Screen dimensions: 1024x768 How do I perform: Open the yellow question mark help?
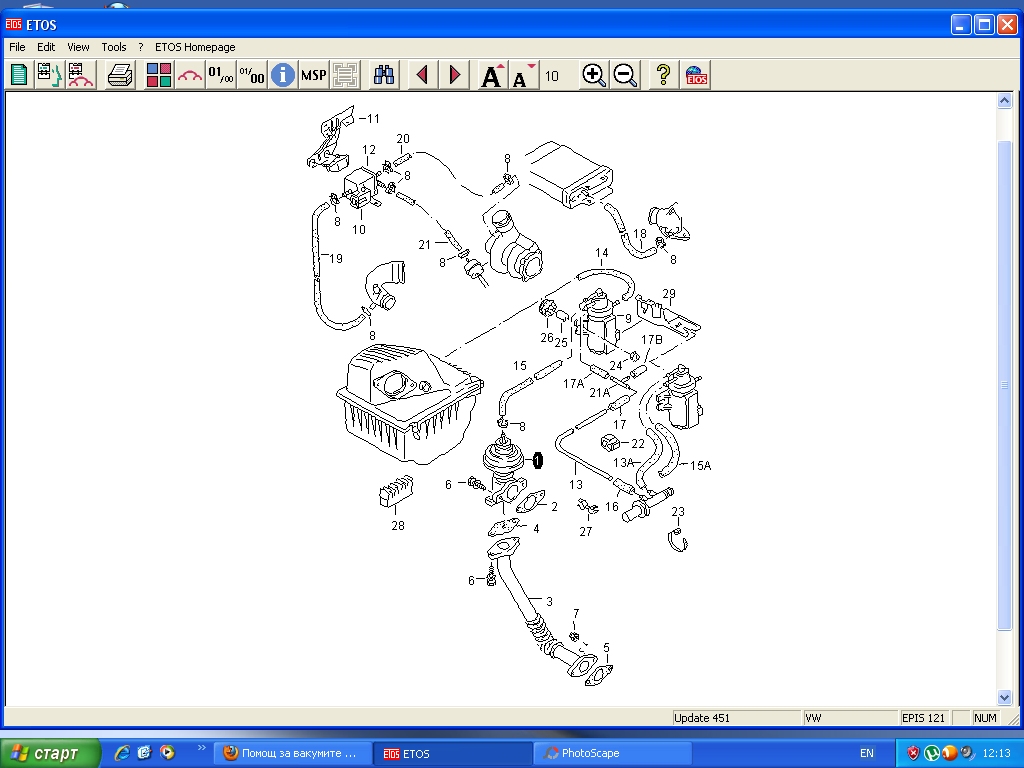click(662, 75)
